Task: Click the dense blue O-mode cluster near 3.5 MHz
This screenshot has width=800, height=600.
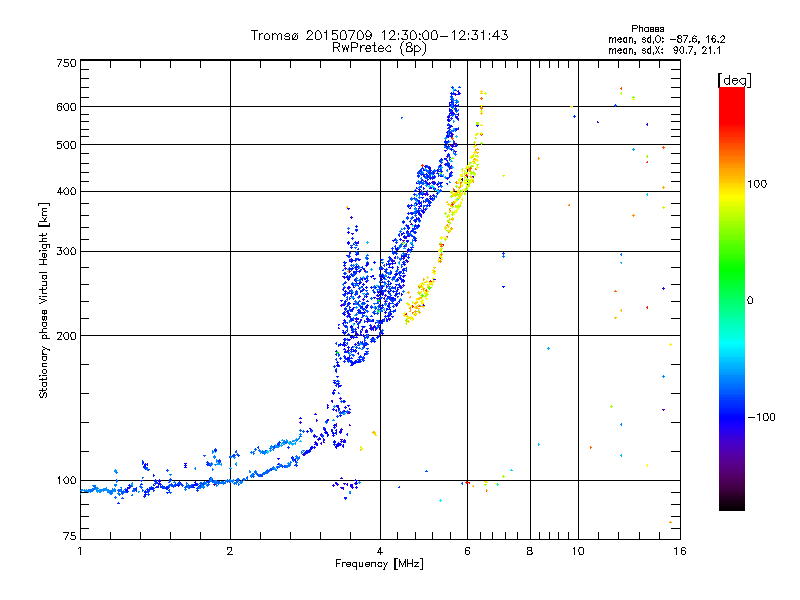Action: pos(357,306)
